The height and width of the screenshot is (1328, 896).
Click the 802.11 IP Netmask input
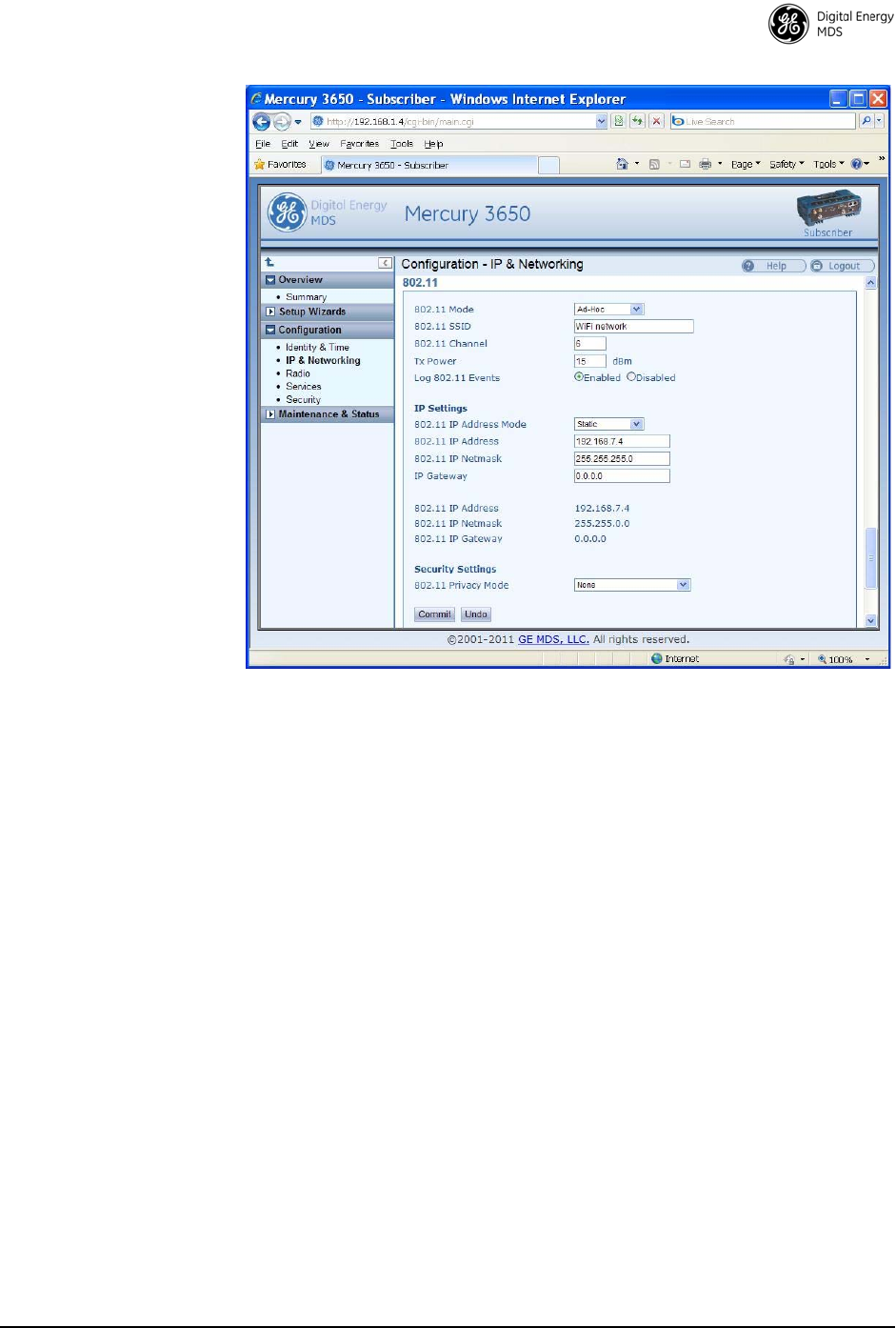click(622, 458)
